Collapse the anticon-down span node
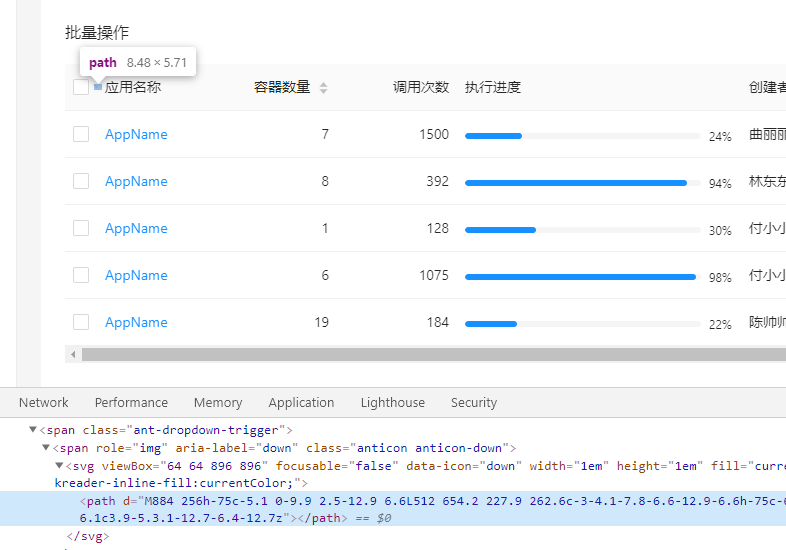Viewport: 786px width, 550px height. [x=46, y=447]
